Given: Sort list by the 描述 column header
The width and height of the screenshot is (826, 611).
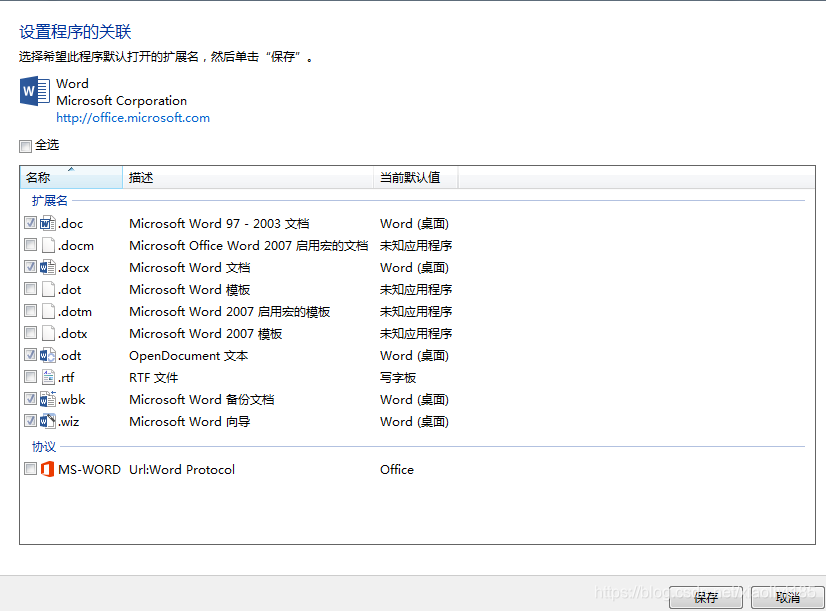Looking at the screenshot, I should (248, 178).
